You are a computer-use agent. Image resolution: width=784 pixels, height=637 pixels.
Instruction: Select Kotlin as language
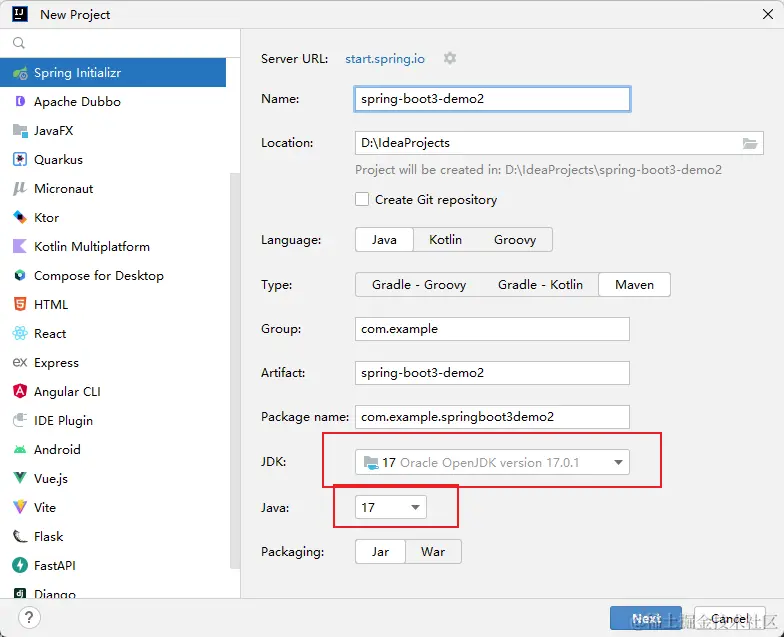coord(445,240)
